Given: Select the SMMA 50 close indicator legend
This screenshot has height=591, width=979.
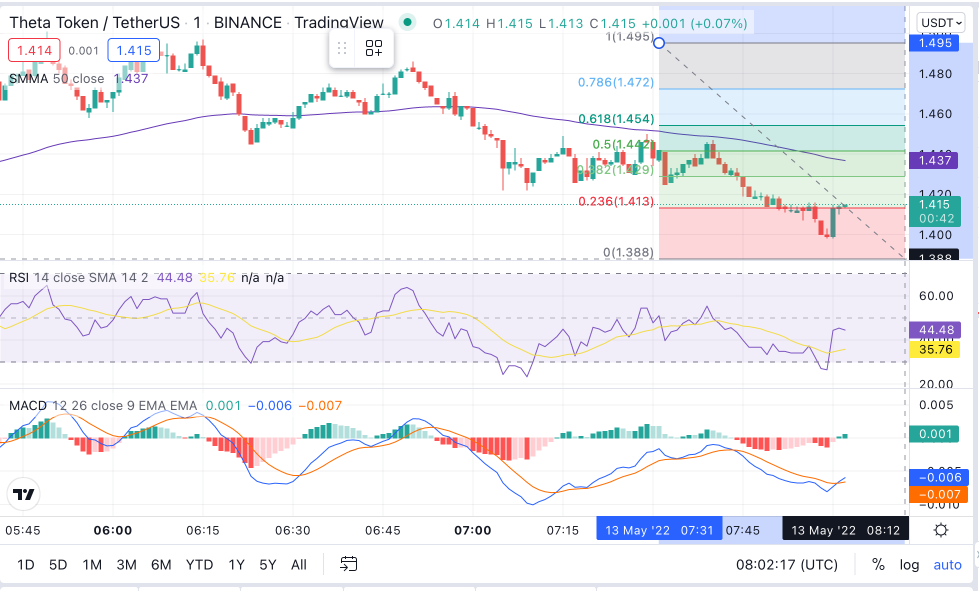Looking at the screenshot, I should [x=56, y=79].
